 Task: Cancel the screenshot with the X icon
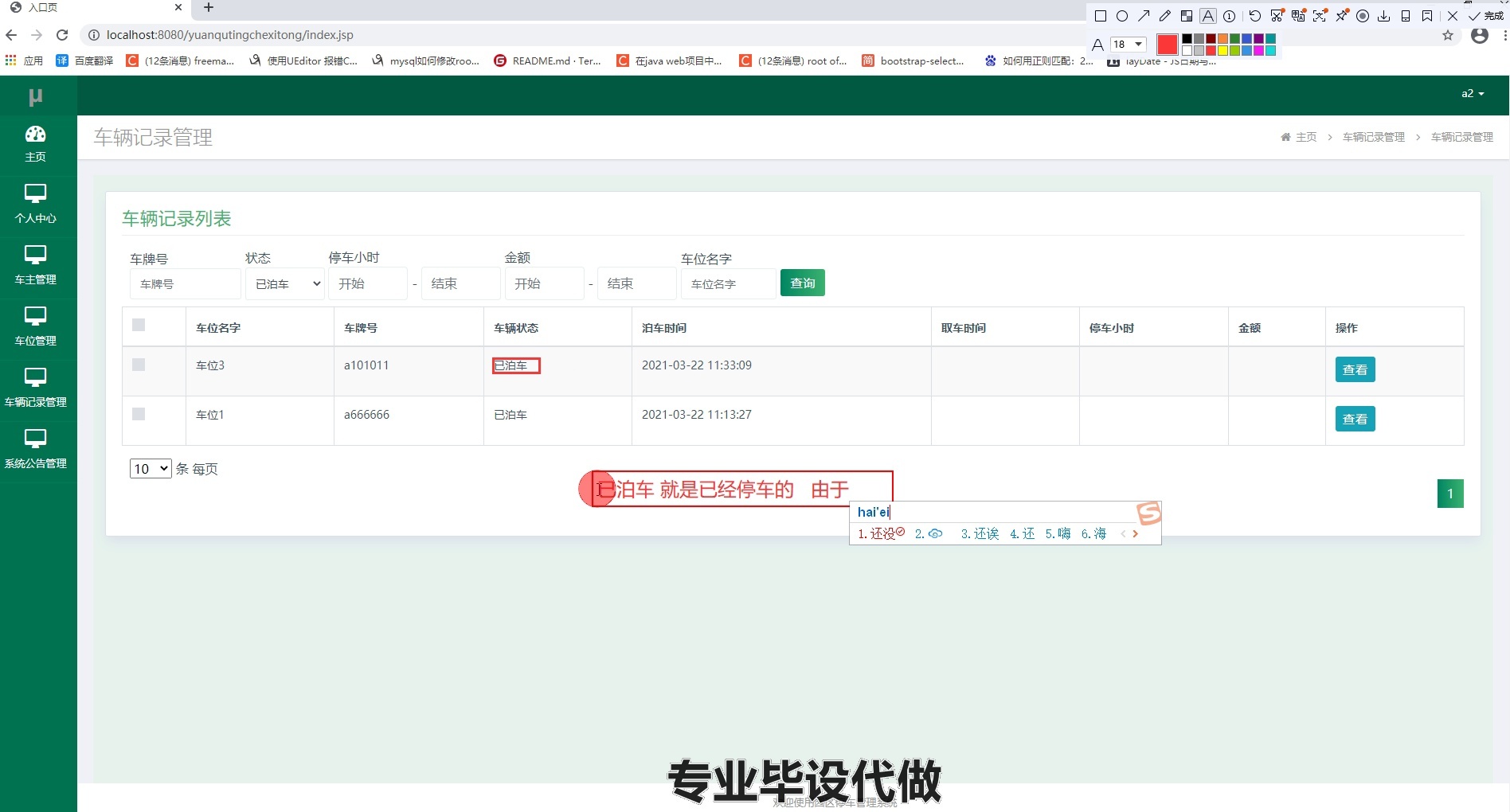point(1453,16)
